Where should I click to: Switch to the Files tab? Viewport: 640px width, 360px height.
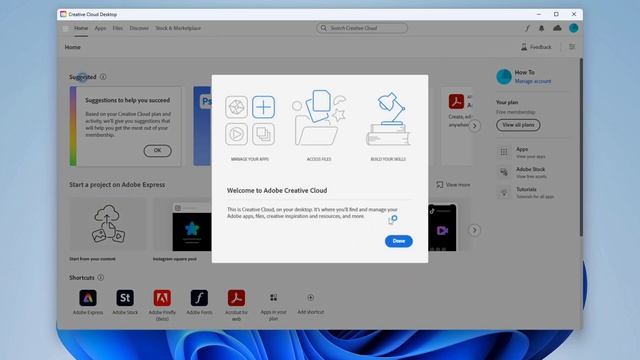[x=118, y=28]
